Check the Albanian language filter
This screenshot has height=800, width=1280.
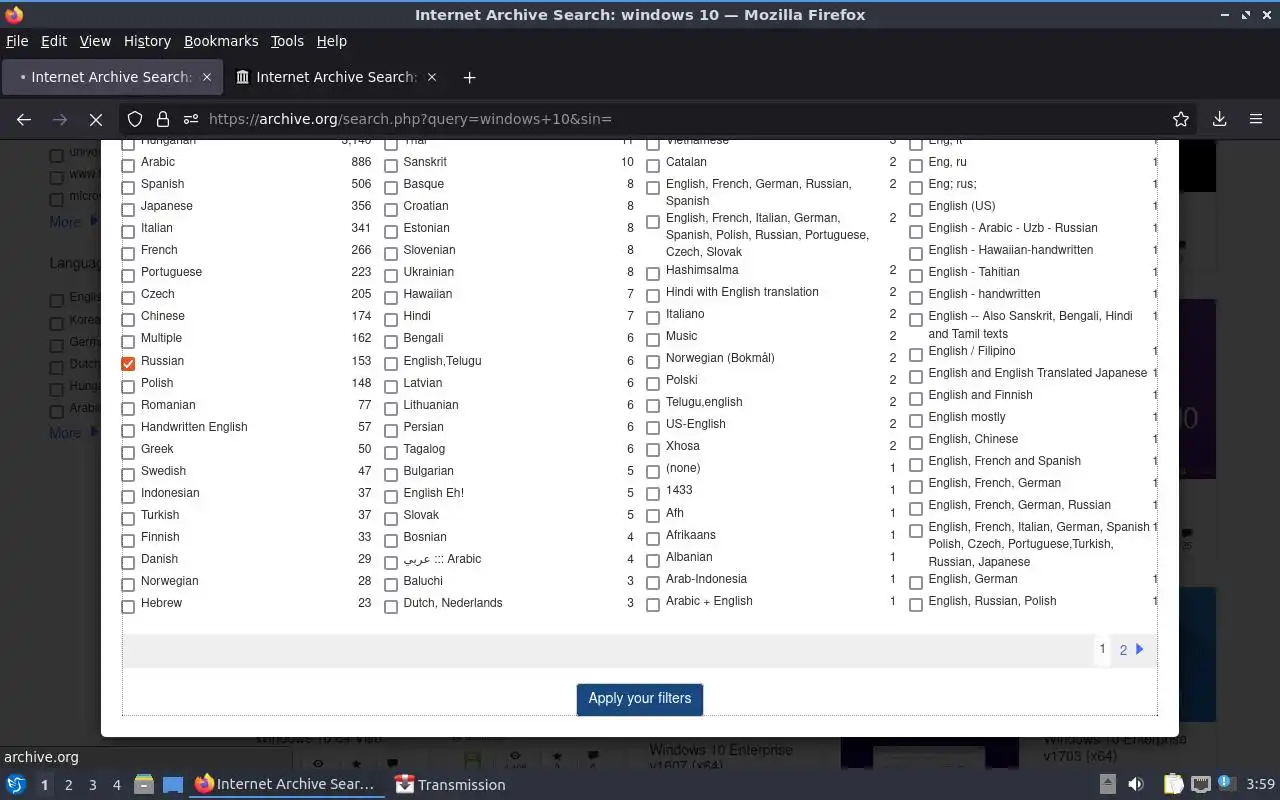pos(653,560)
